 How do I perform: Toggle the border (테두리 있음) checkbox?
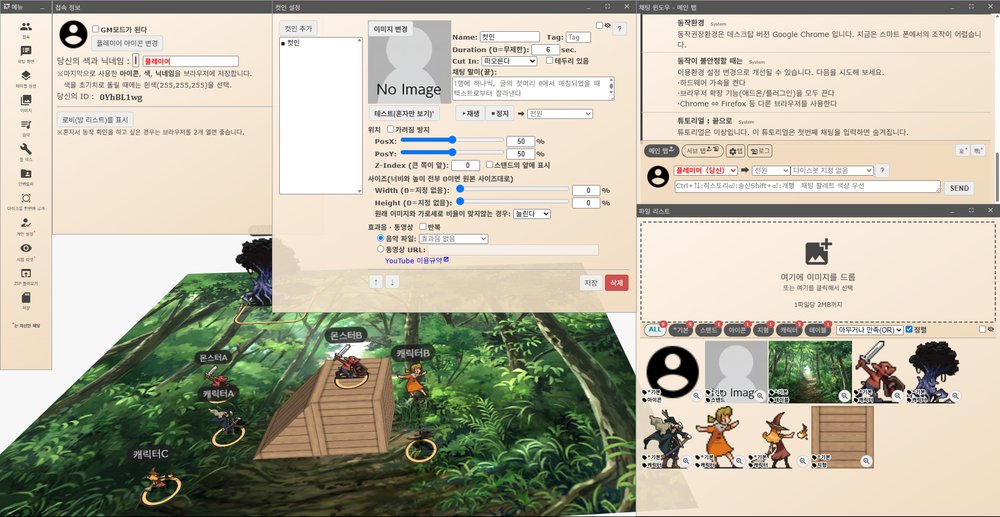click(x=550, y=61)
